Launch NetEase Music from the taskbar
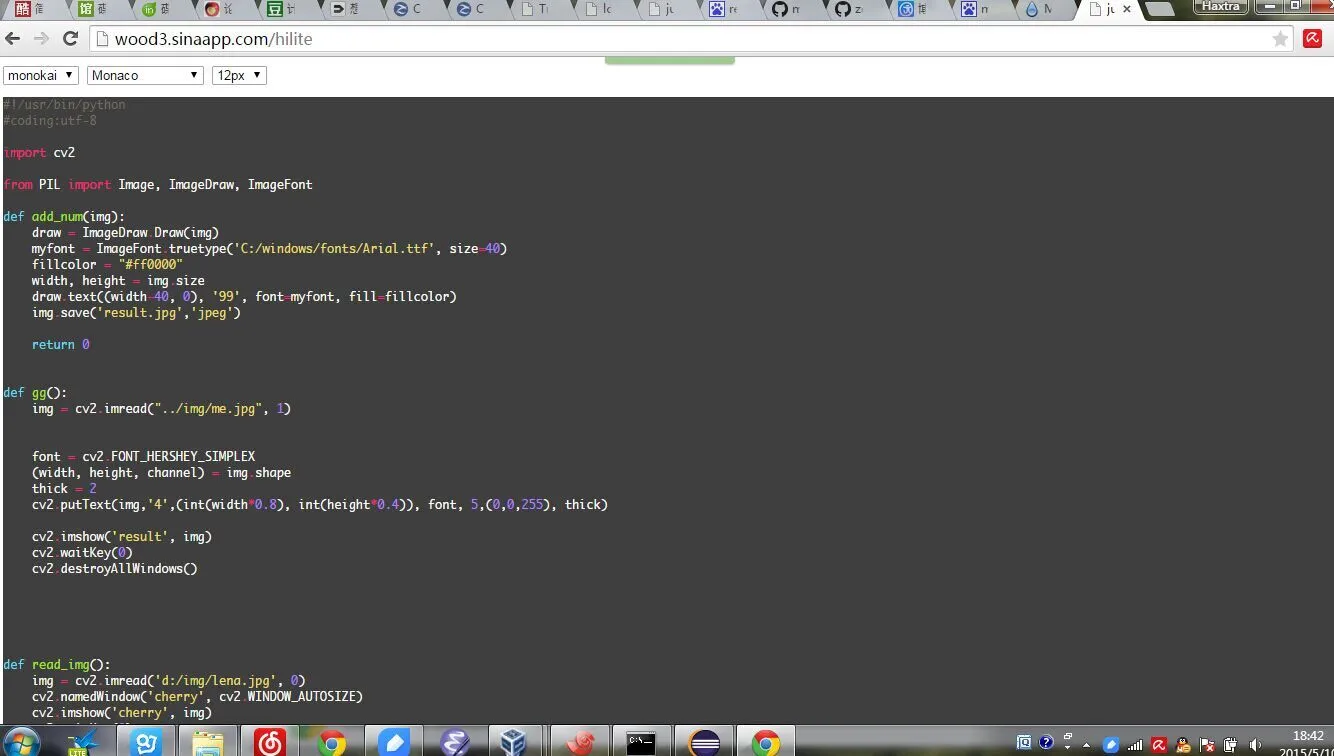 (270, 742)
